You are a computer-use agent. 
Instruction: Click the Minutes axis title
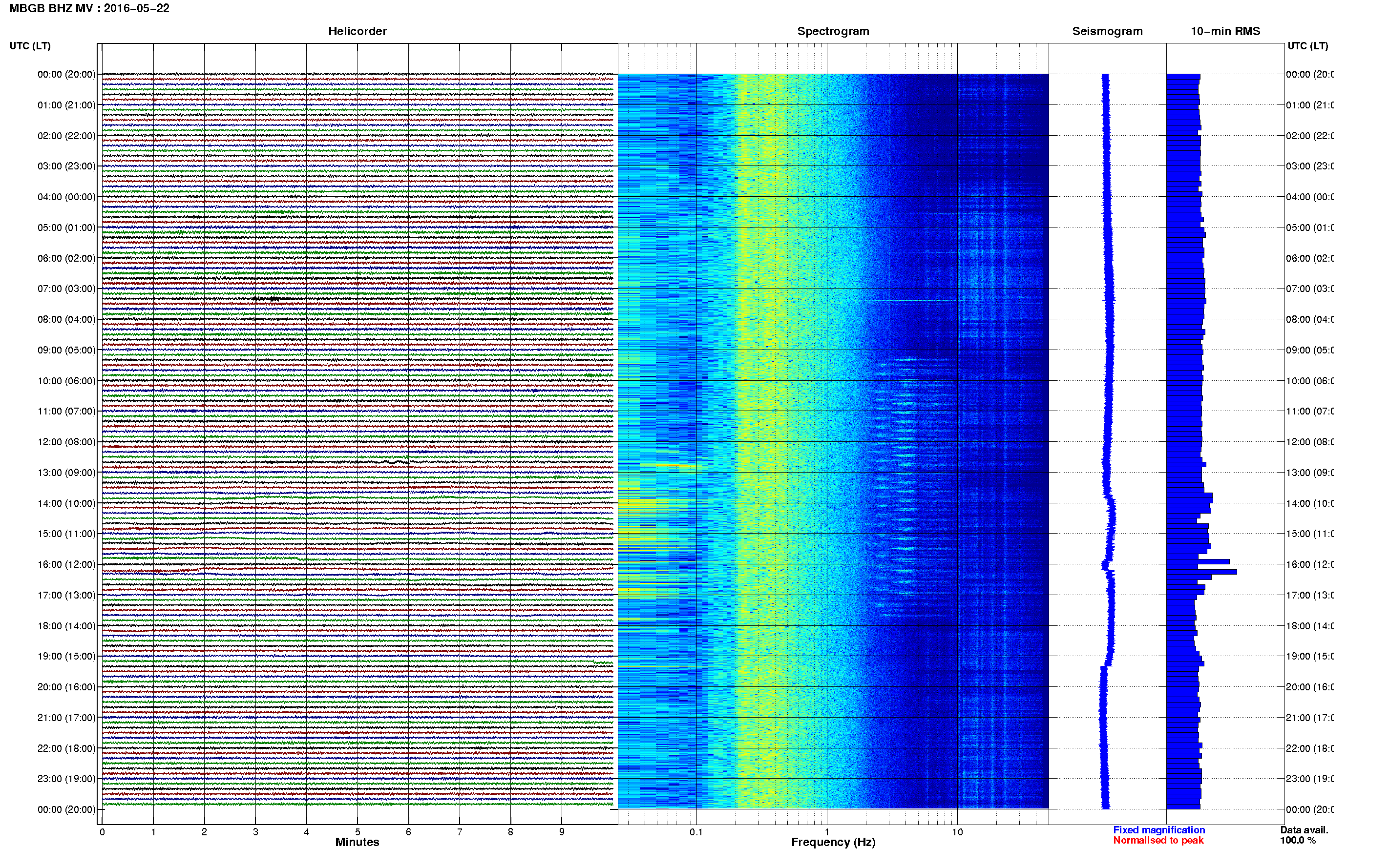click(x=357, y=842)
